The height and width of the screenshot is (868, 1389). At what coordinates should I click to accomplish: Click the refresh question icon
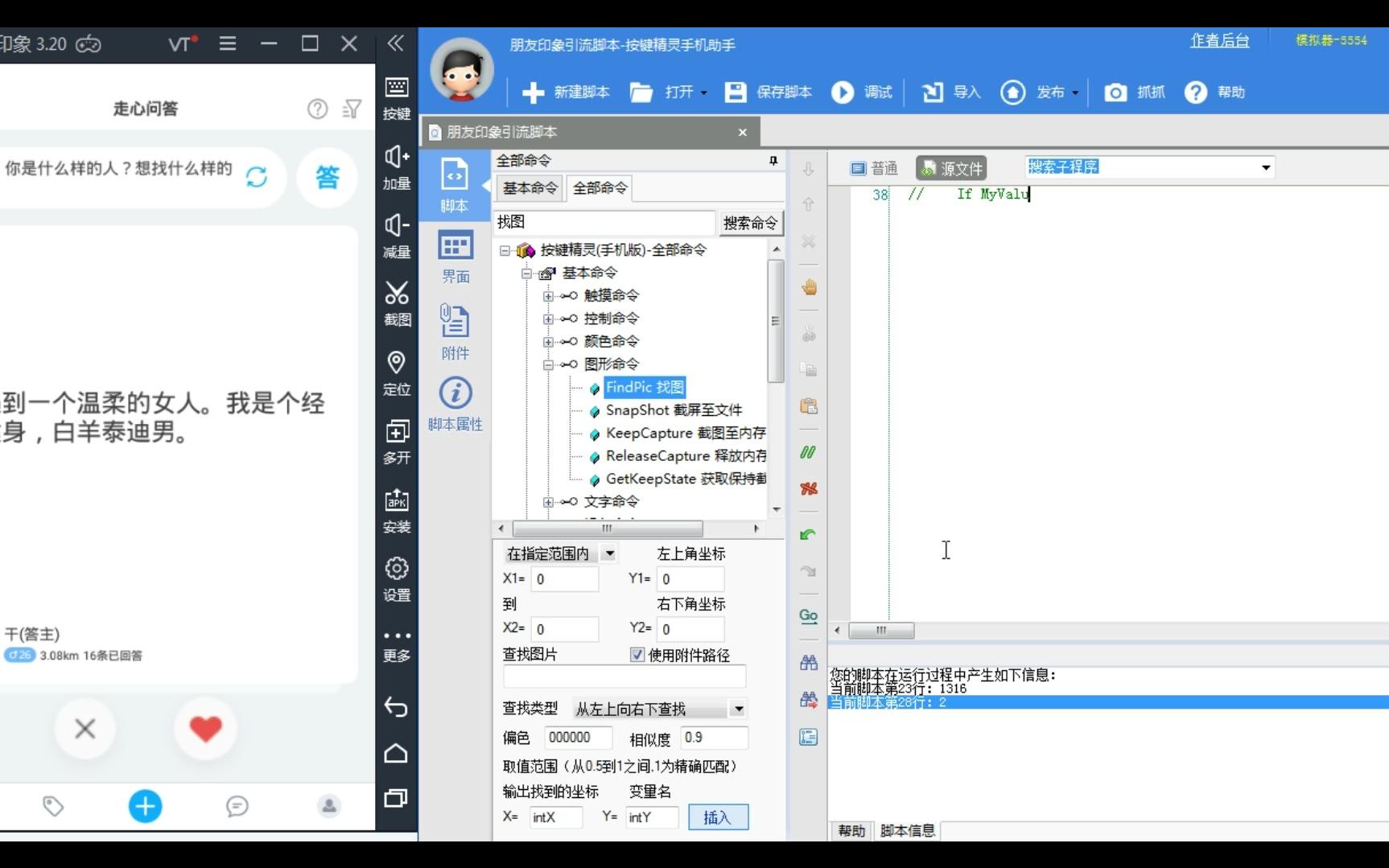coord(257,176)
